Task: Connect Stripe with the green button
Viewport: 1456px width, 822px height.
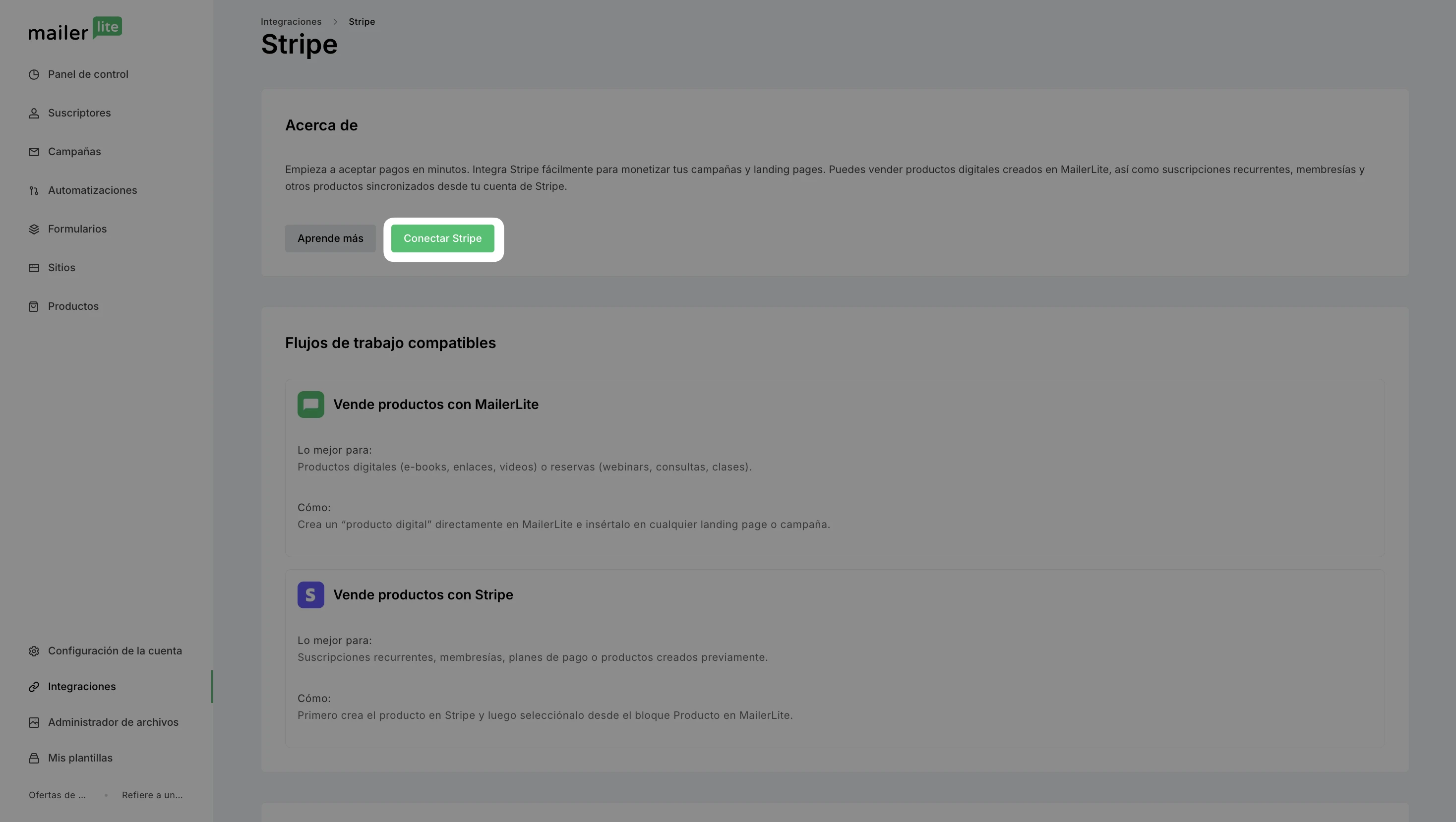Action: point(442,238)
